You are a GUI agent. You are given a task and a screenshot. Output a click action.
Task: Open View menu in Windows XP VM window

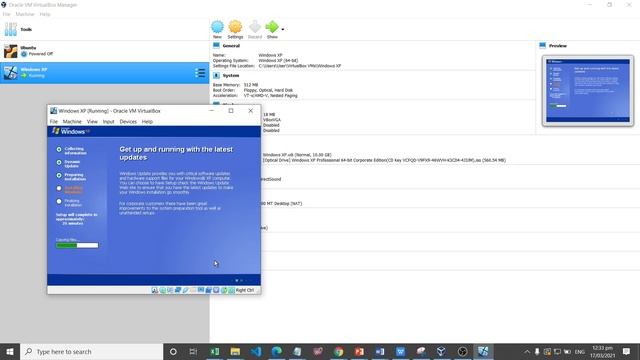coord(92,122)
